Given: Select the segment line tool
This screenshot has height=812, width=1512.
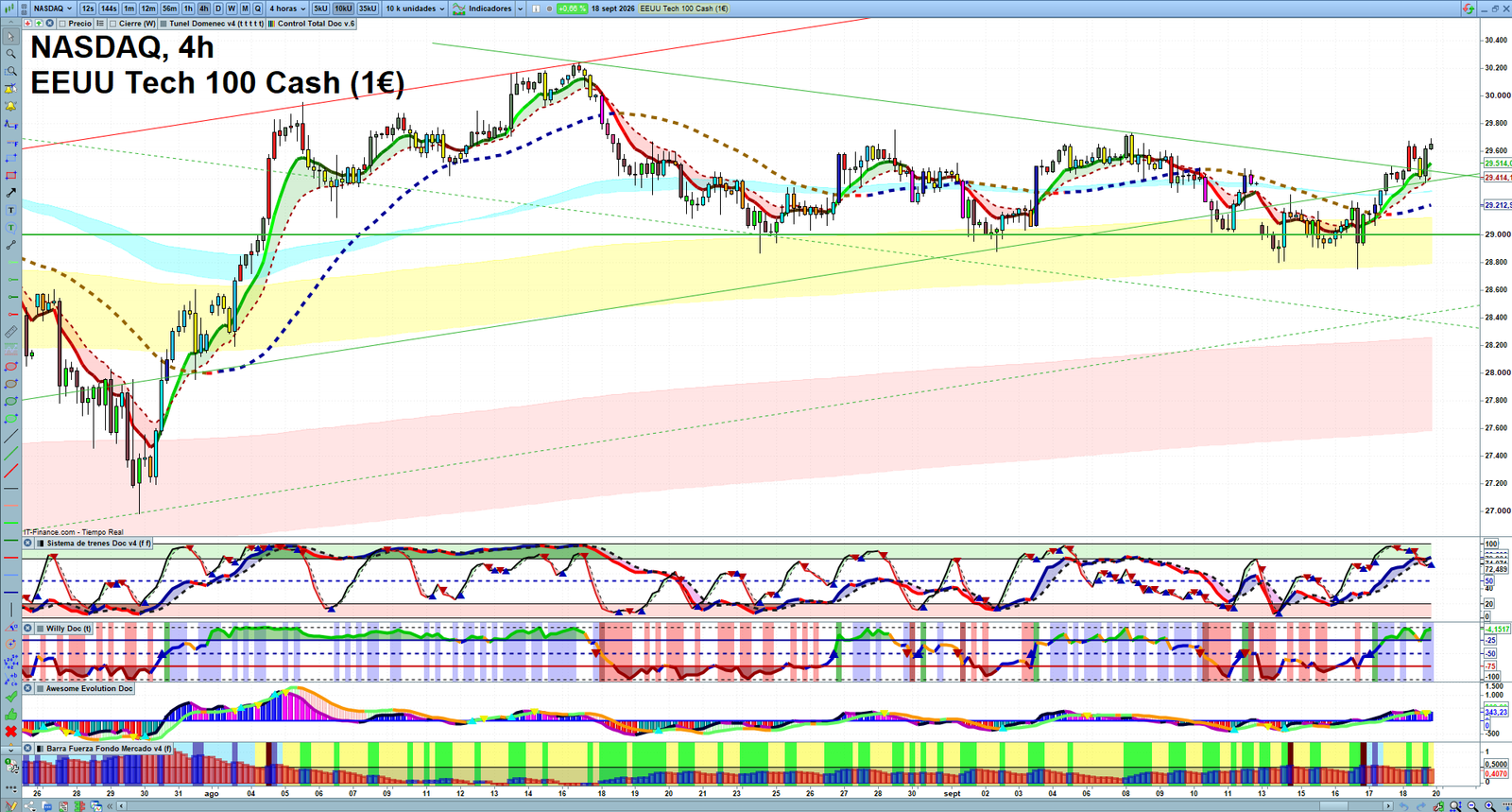Looking at the screenshot, I should pos(11,245).
